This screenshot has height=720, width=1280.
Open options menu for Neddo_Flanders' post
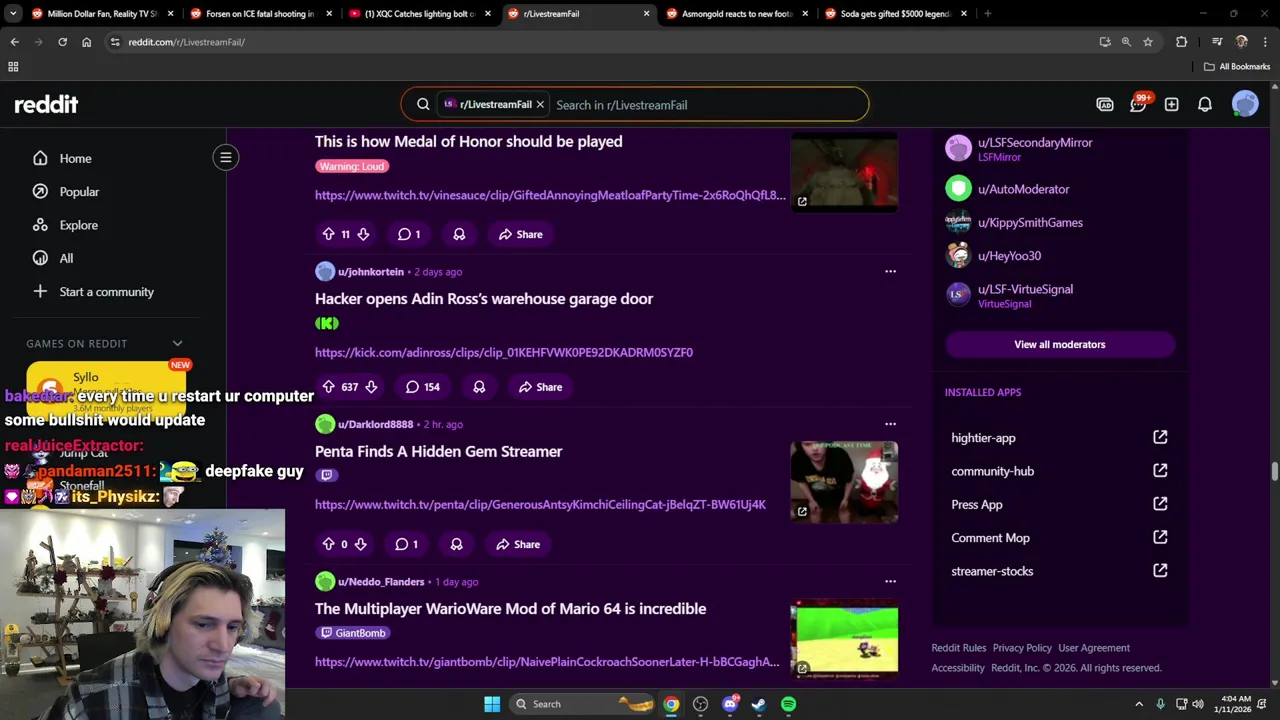tap(890, 581)
